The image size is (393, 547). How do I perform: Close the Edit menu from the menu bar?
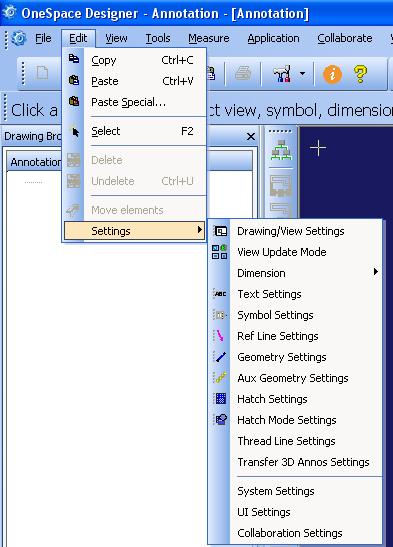point(78,38)
